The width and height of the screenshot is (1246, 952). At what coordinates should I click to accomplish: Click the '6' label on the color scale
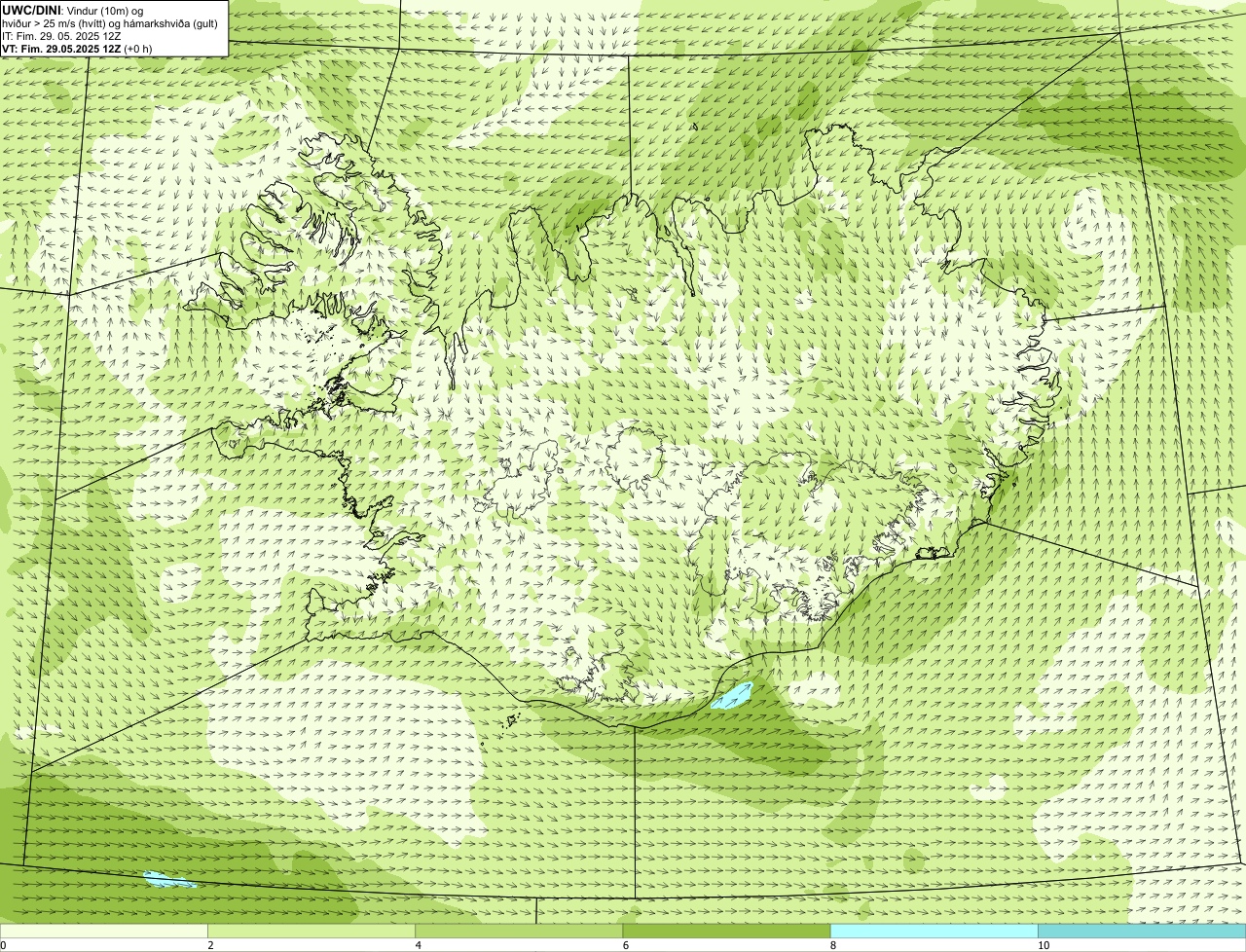[x=625, y=945]
